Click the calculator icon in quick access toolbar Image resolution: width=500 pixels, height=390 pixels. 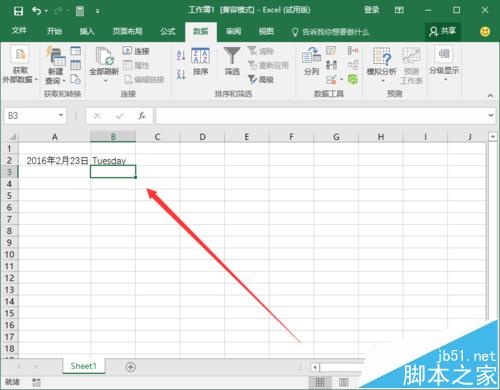(x=80, y=11)
